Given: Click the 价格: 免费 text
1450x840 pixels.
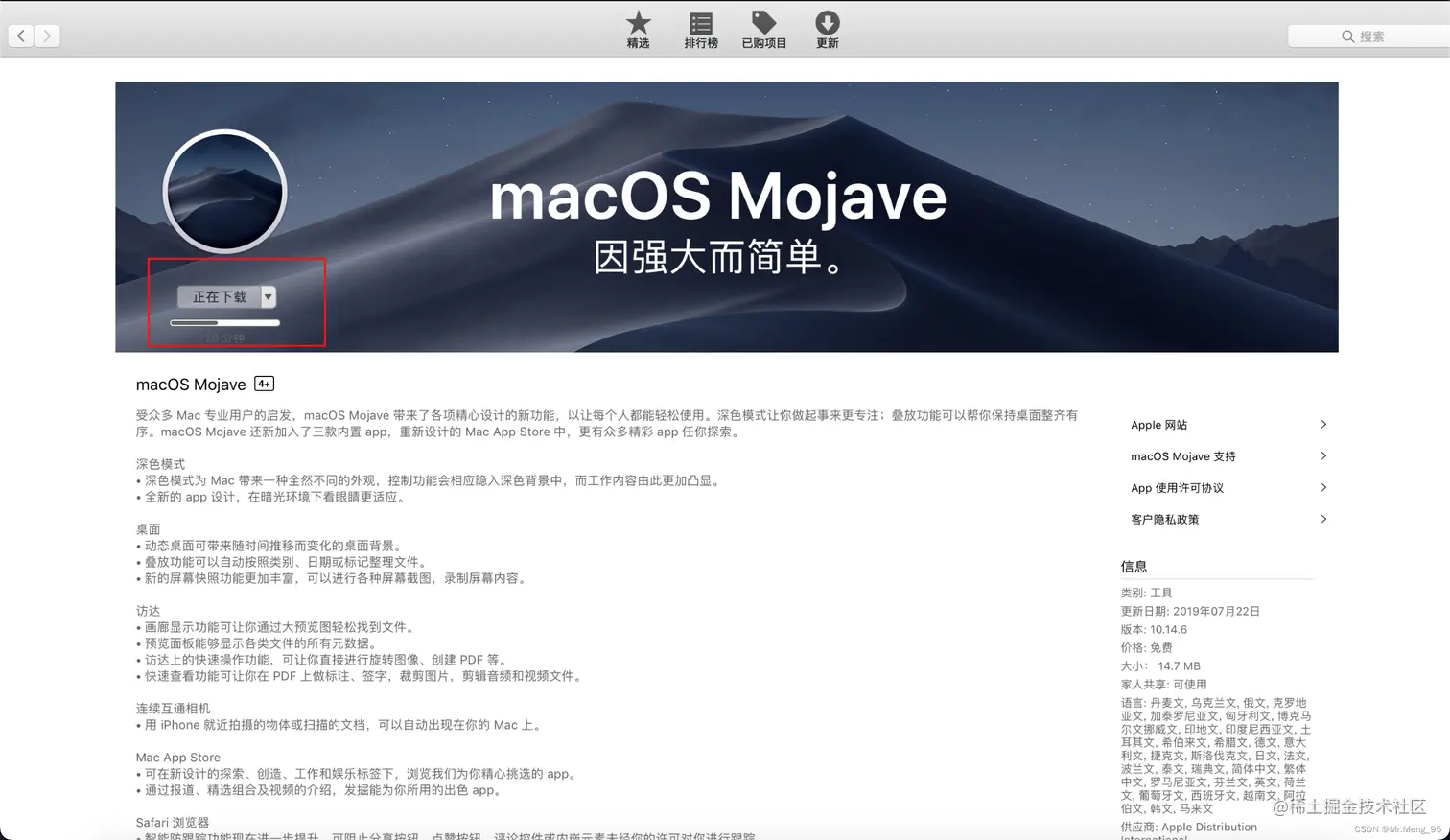Looking at the screenshot, I should (1146, 647).
